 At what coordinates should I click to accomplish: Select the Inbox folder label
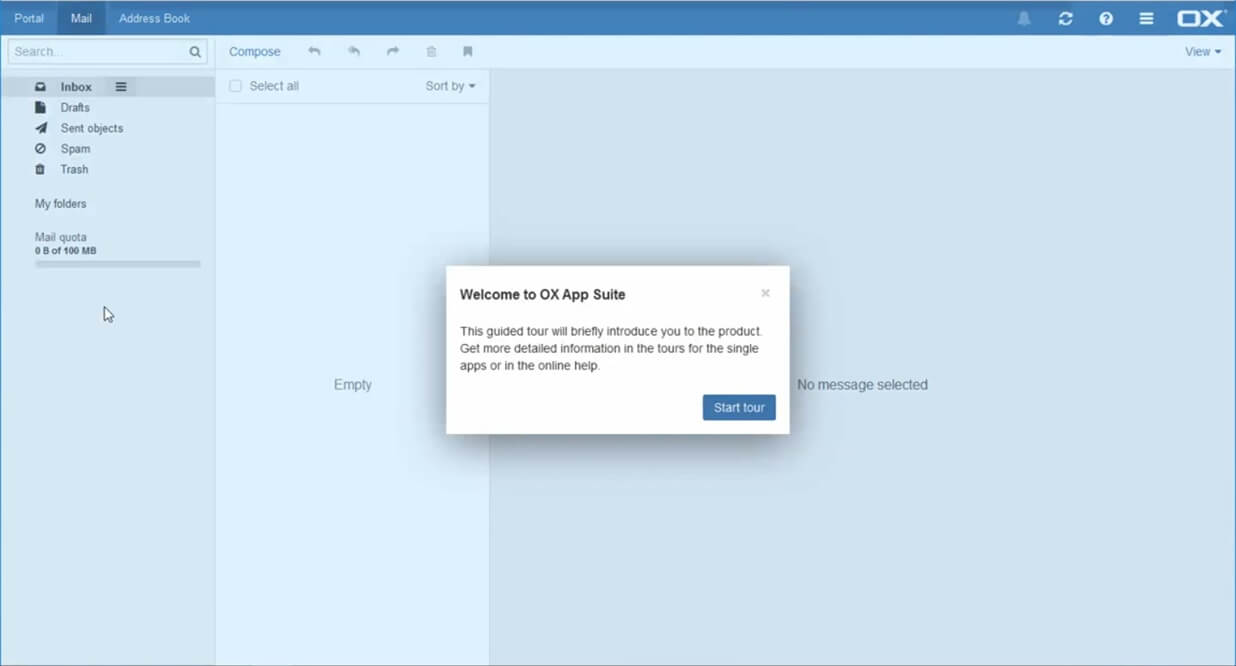[x=76, y=87]
